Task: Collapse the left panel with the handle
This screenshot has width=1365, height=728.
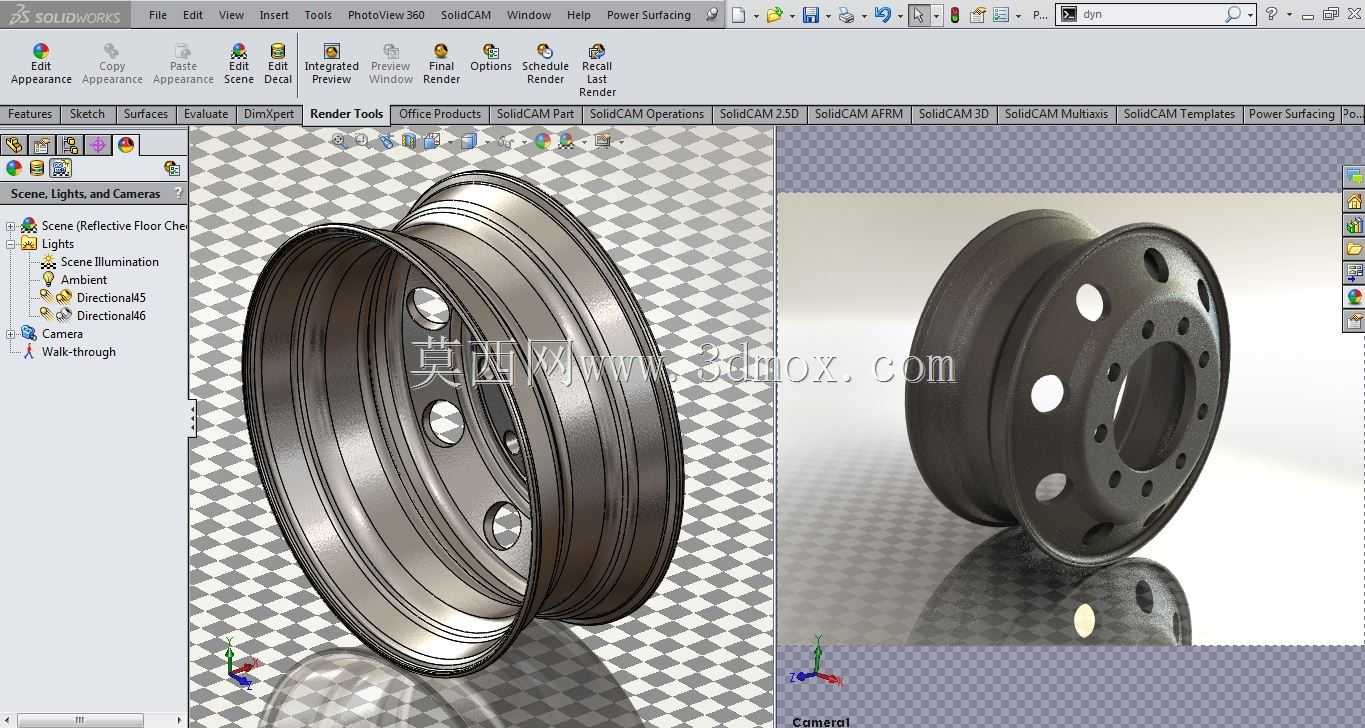Action: [x=192, y=418]
